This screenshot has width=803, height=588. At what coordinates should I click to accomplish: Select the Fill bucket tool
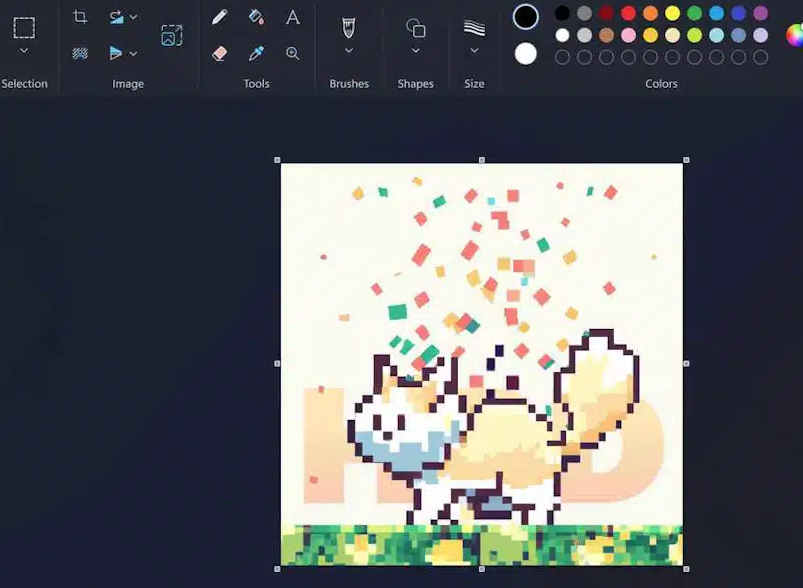coord(256,17)
